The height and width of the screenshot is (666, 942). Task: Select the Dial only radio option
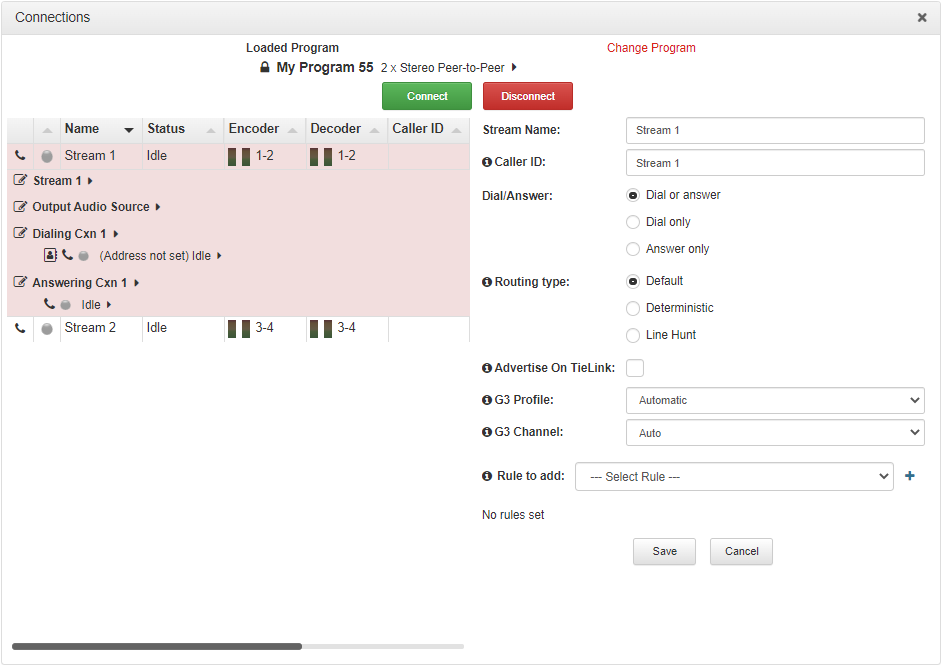click(633, 222)
